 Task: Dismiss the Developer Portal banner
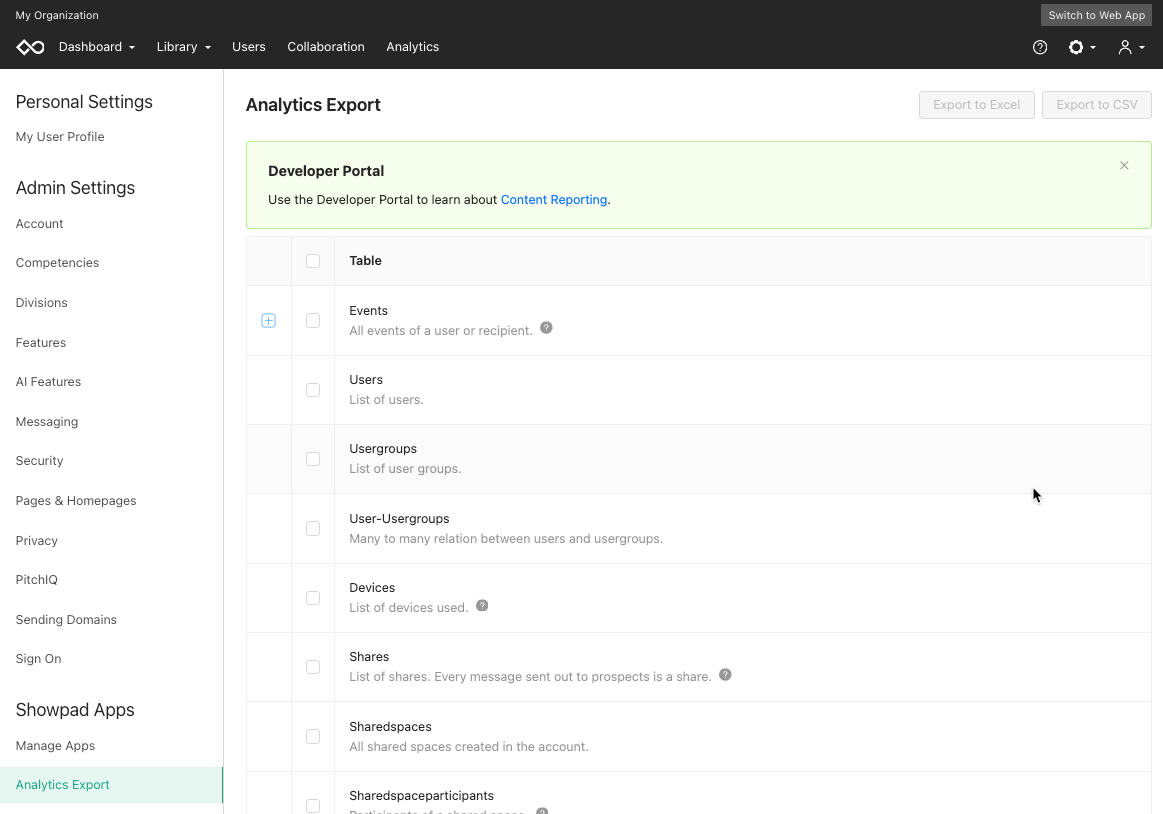coord(1124,165)
